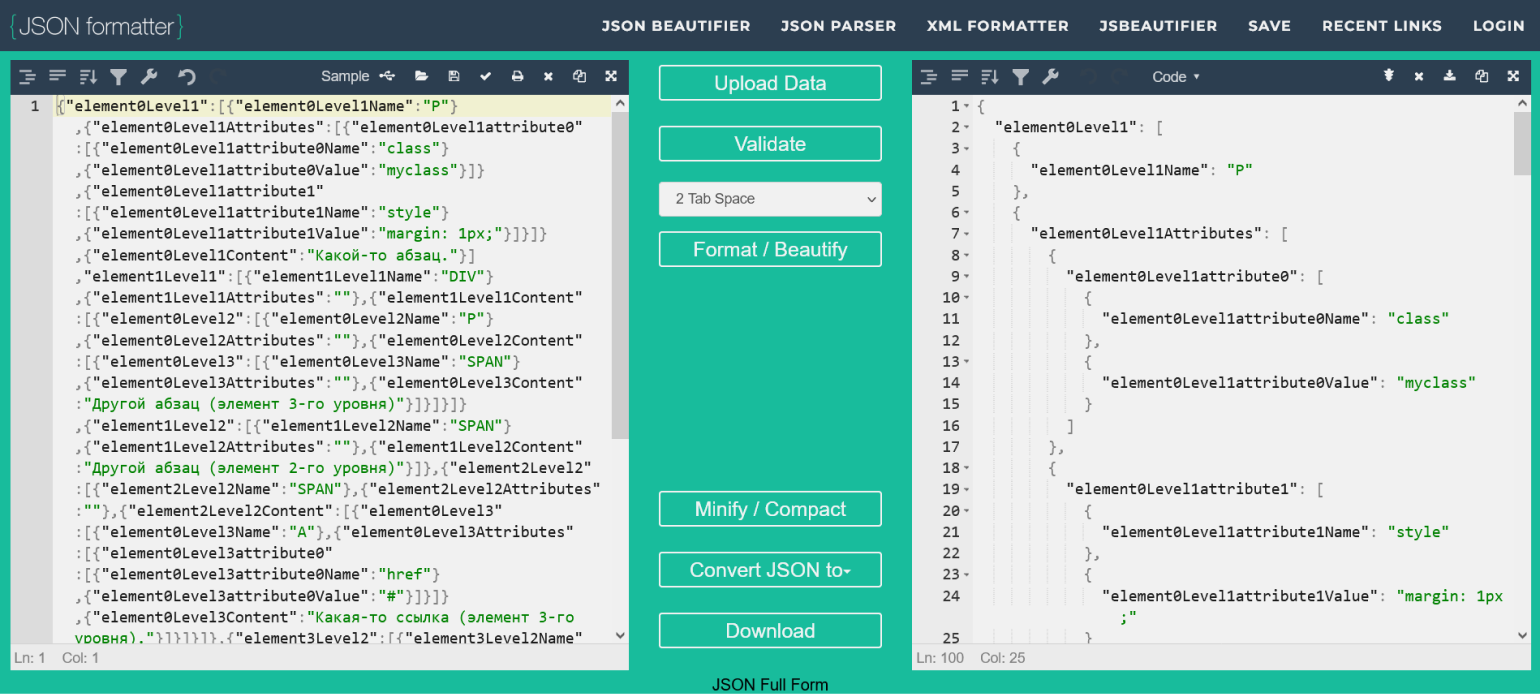This screenshot has width=1540, height=694.
Task: Click the download icon in right editor toolbar
Action: 1449,76
